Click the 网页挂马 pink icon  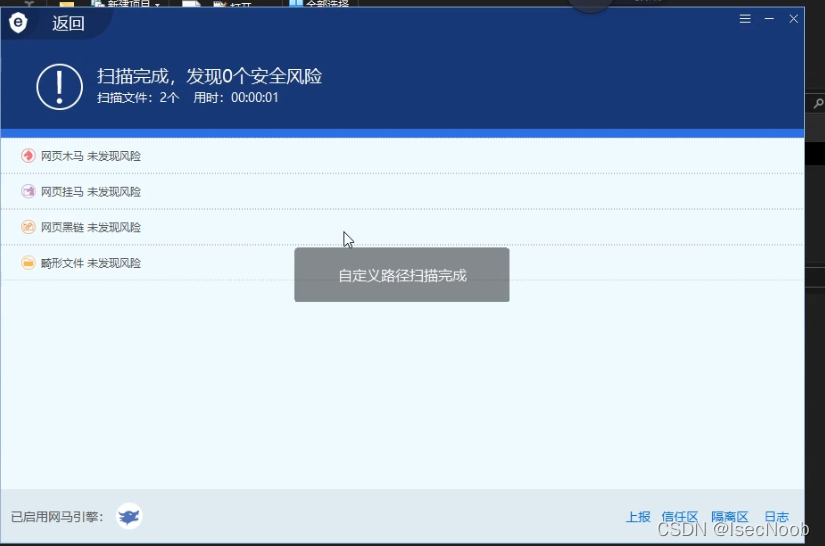28,191
